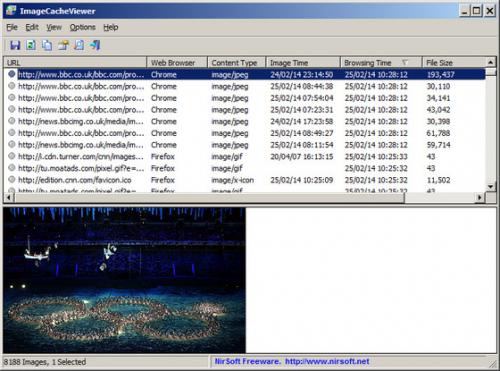Click the ImageCacheViewer title bar application icon
500x371 pixels.
pyautogui.click(x=11, y=11)
